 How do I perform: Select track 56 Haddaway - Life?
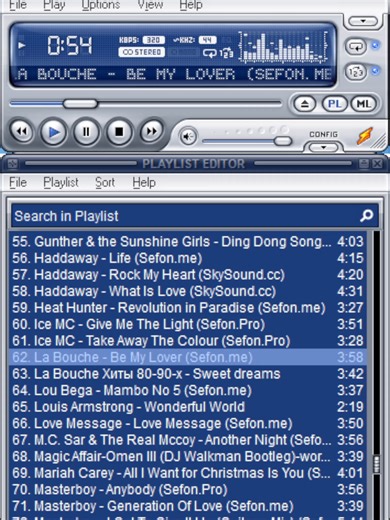(188, 258)
